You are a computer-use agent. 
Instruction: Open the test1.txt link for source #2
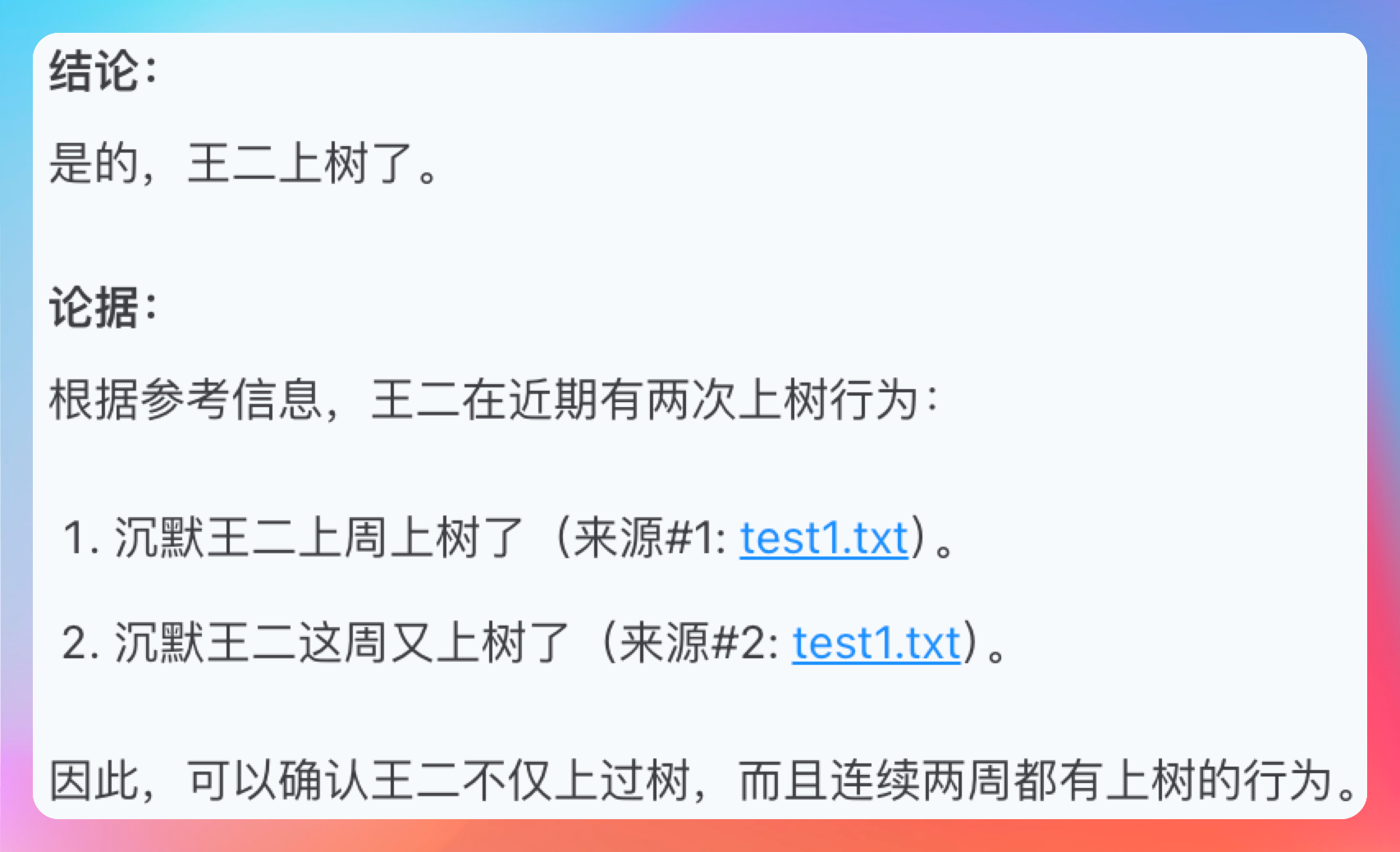tap(876, 643)
